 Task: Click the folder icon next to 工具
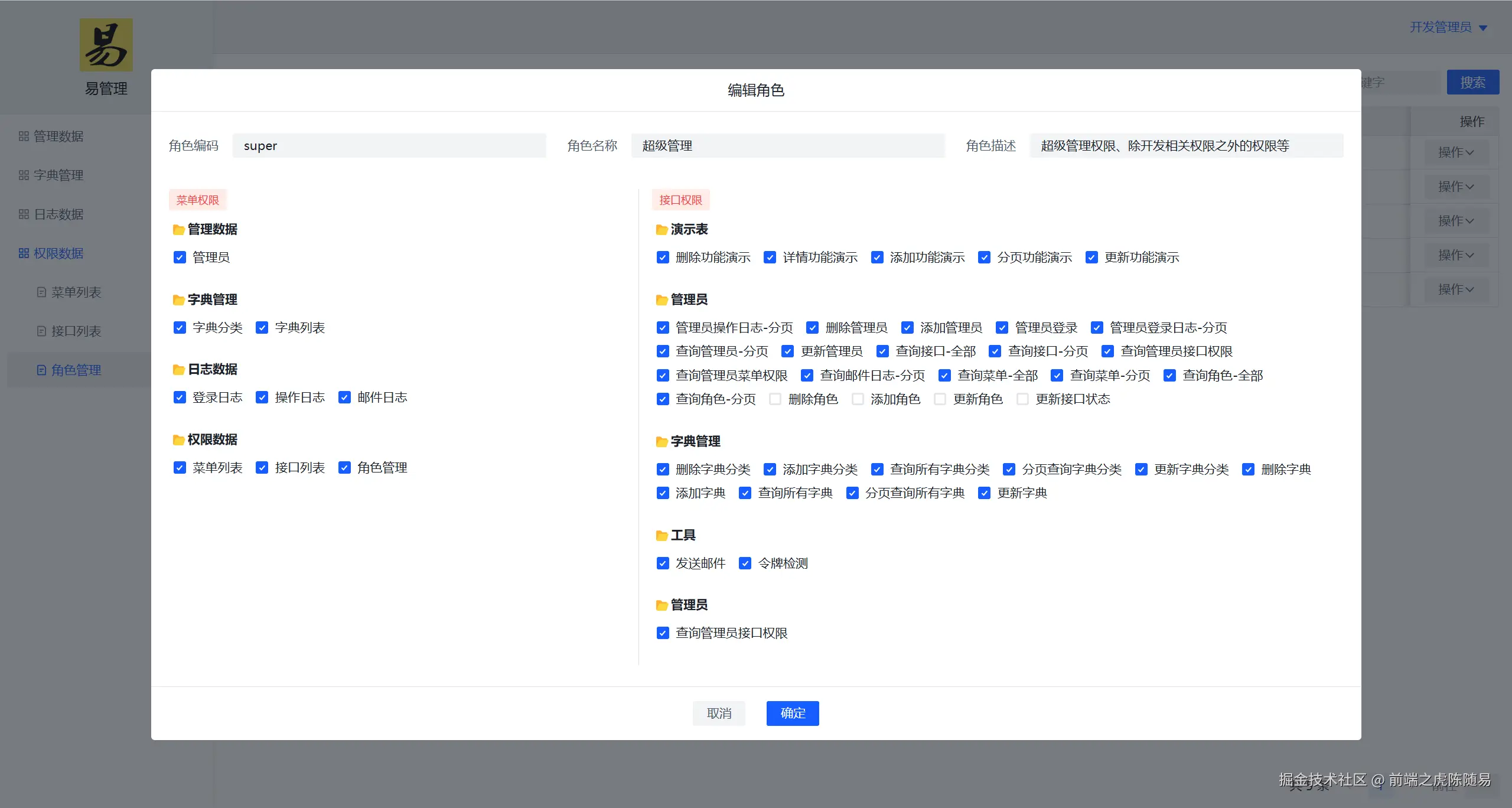(661, 535)
